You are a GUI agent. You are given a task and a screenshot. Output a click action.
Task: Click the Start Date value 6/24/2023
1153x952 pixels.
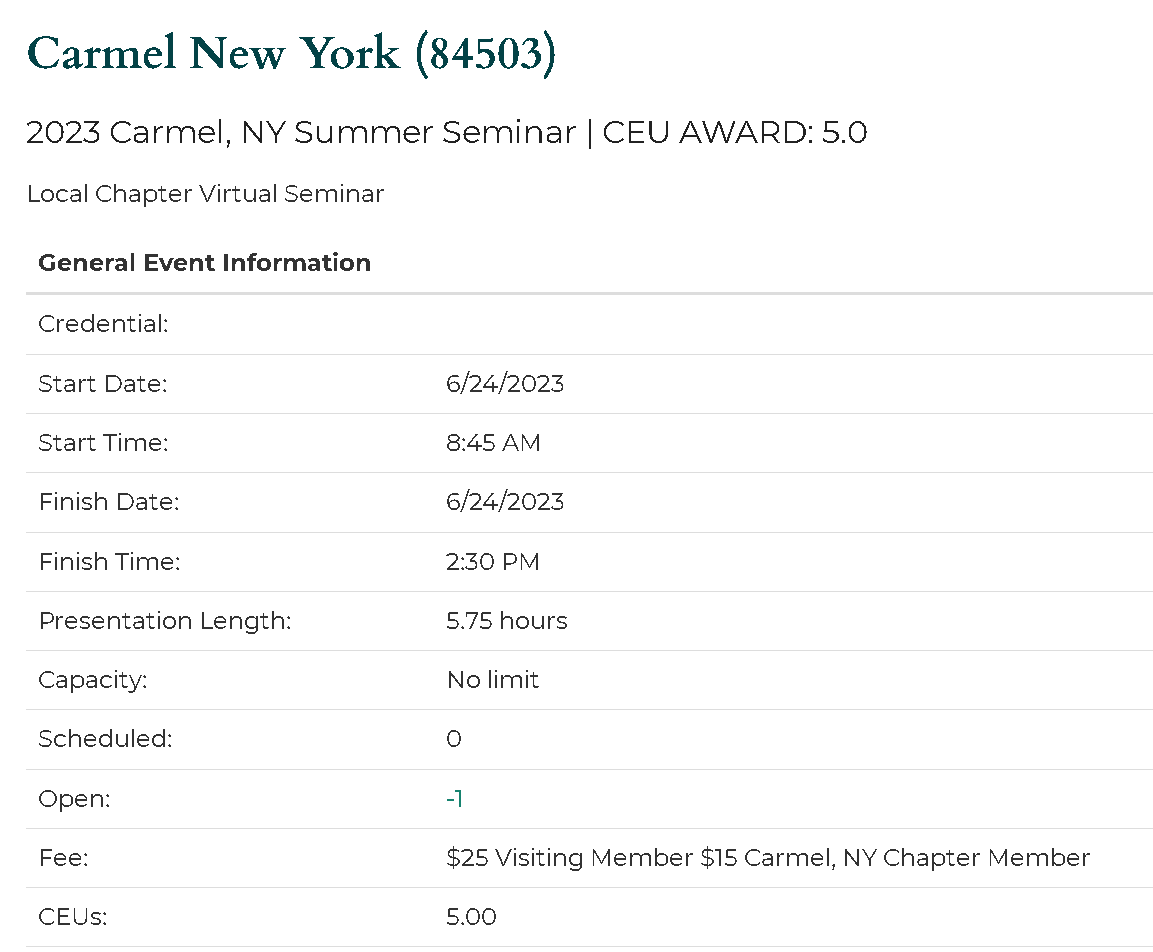(x=504, y=383)
